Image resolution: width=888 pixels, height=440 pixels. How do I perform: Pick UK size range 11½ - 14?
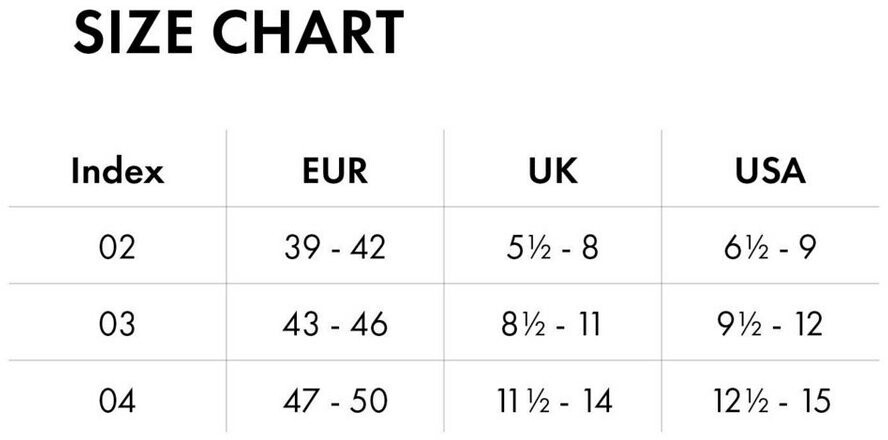coord(553,401)
